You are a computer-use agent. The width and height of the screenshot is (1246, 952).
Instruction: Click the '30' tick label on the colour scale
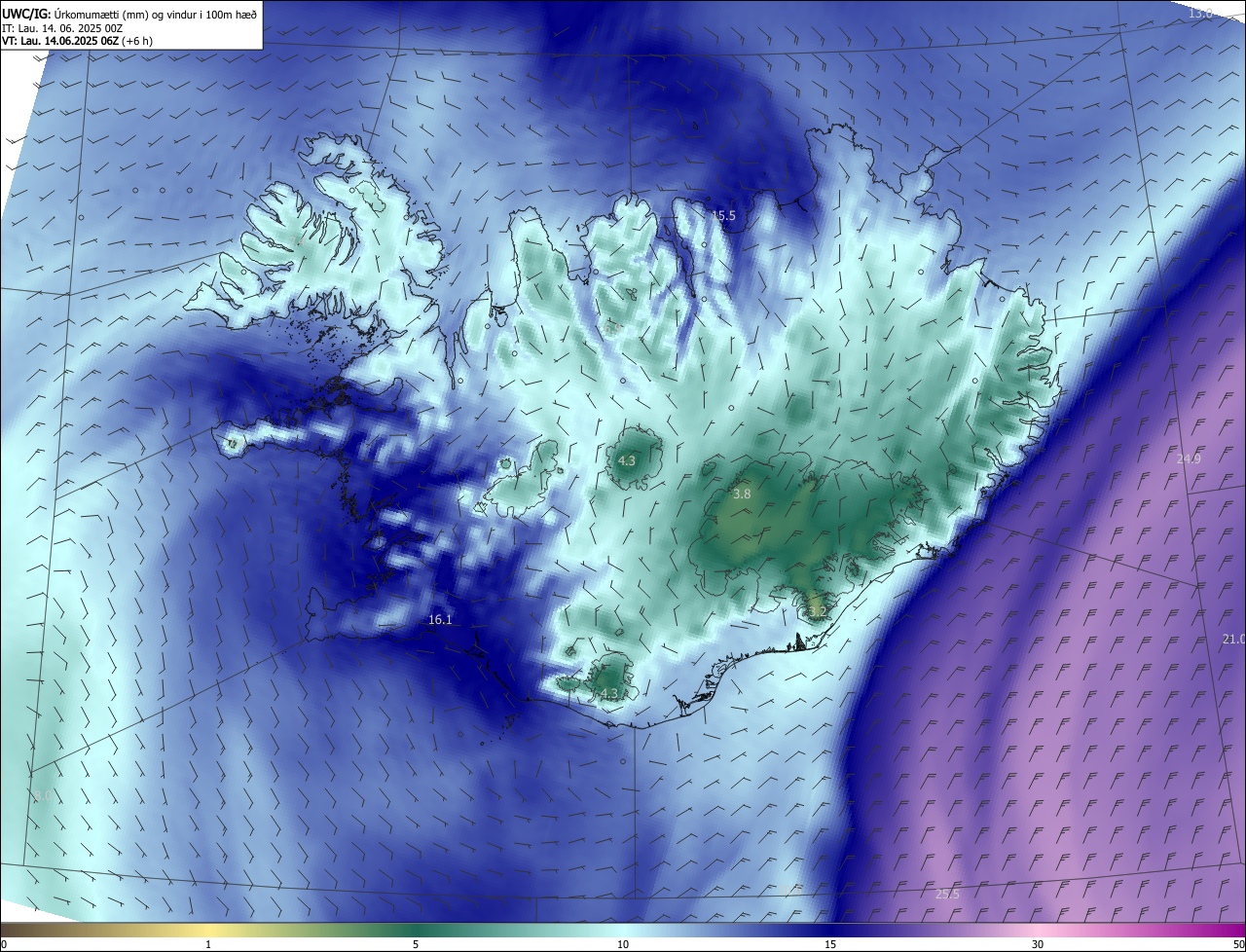1038,945
